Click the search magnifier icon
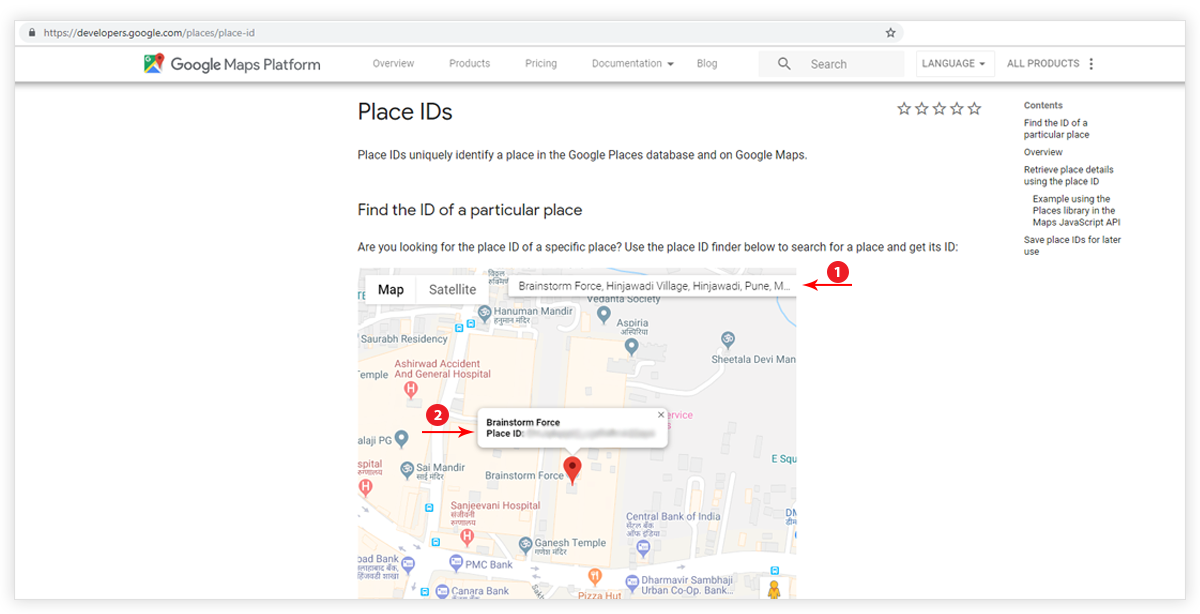1200x614 pixels. pos(784,64)
